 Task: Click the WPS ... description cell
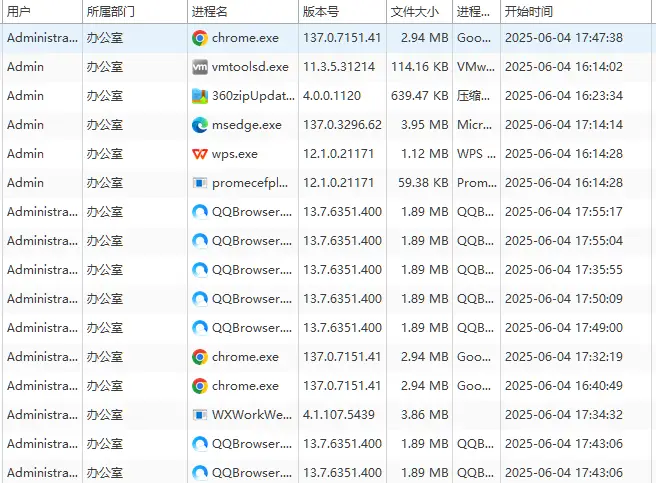(x=476, y=154)
